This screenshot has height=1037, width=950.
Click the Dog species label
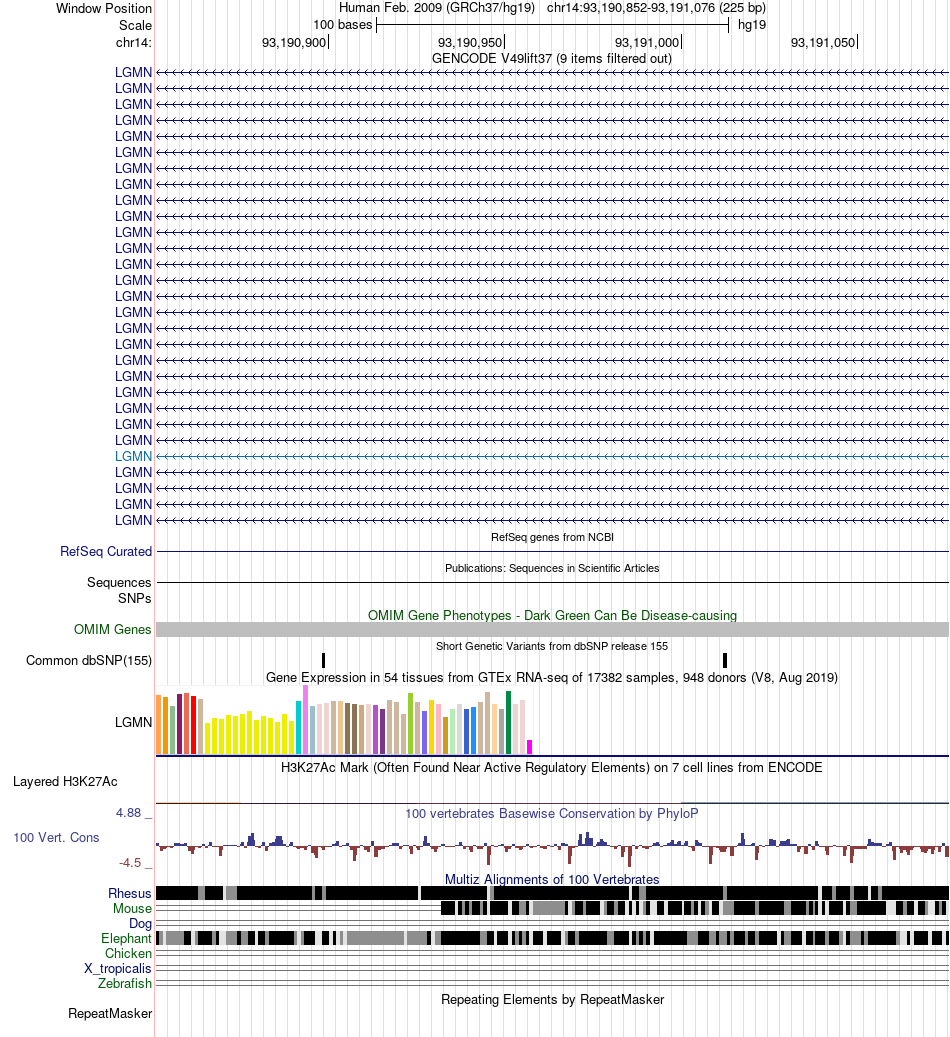[x=140, y=924]
